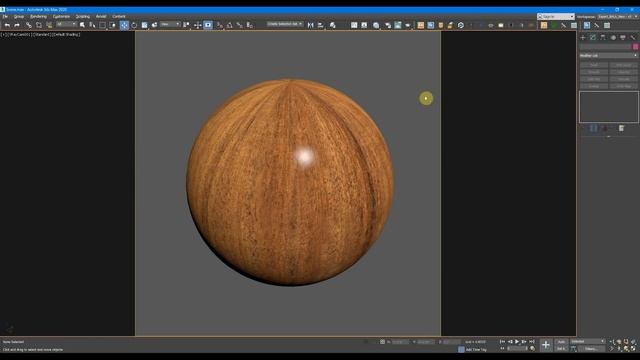Click Configure Modifier Sets icon under stack
This screenshot has width=640, height=360.
(x=621, y=129)
